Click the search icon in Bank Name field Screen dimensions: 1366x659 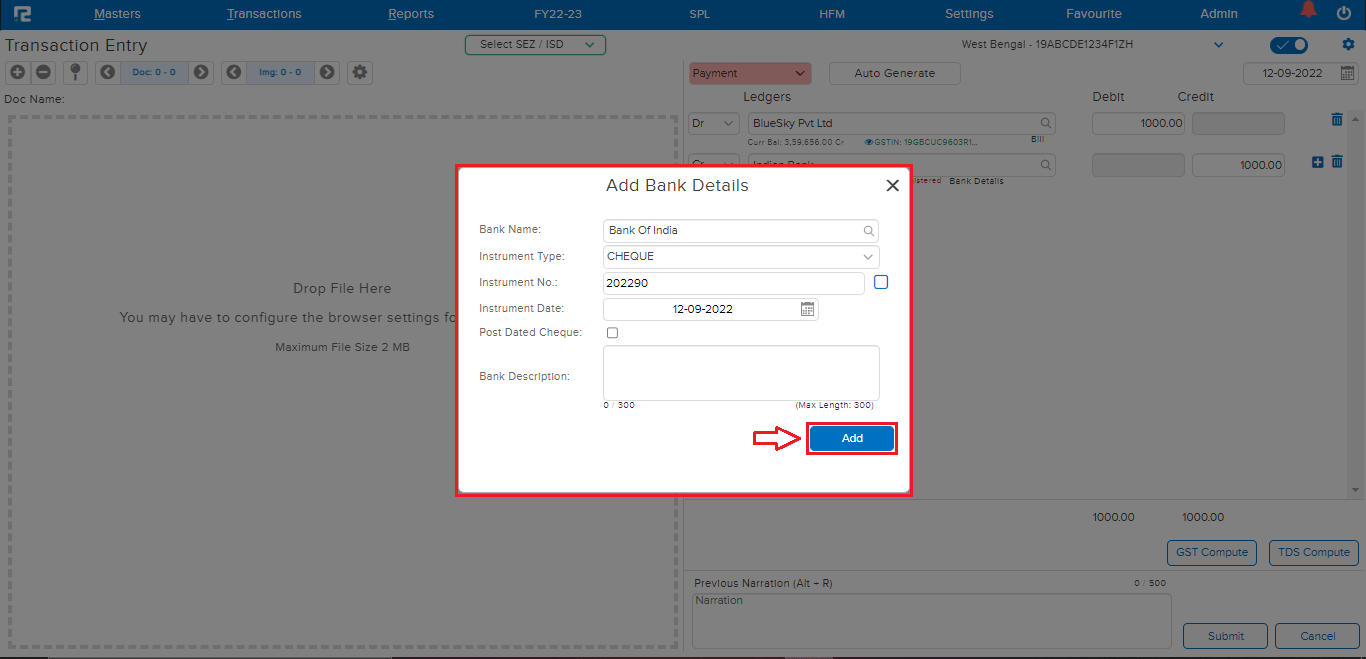(868, 231)
